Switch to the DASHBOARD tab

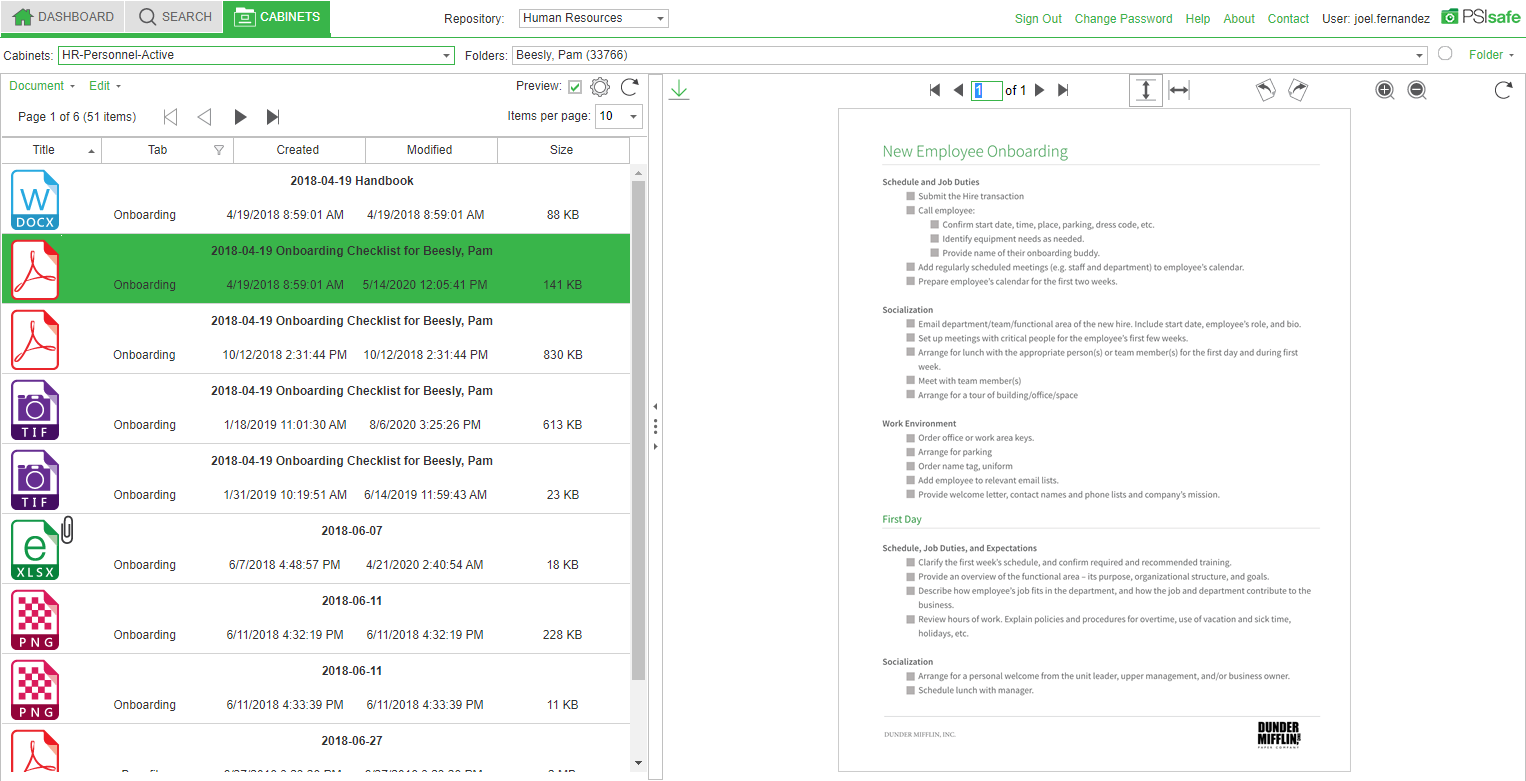pyautogui.click(x=65, y=16)
